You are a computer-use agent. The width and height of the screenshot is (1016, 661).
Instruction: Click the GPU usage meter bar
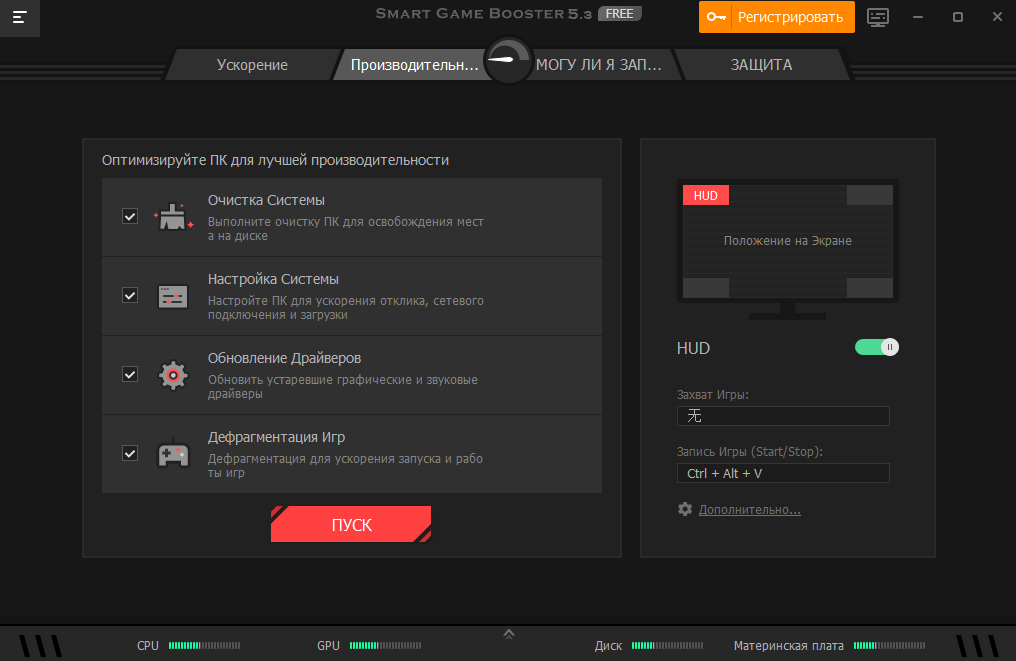(386, 645)
